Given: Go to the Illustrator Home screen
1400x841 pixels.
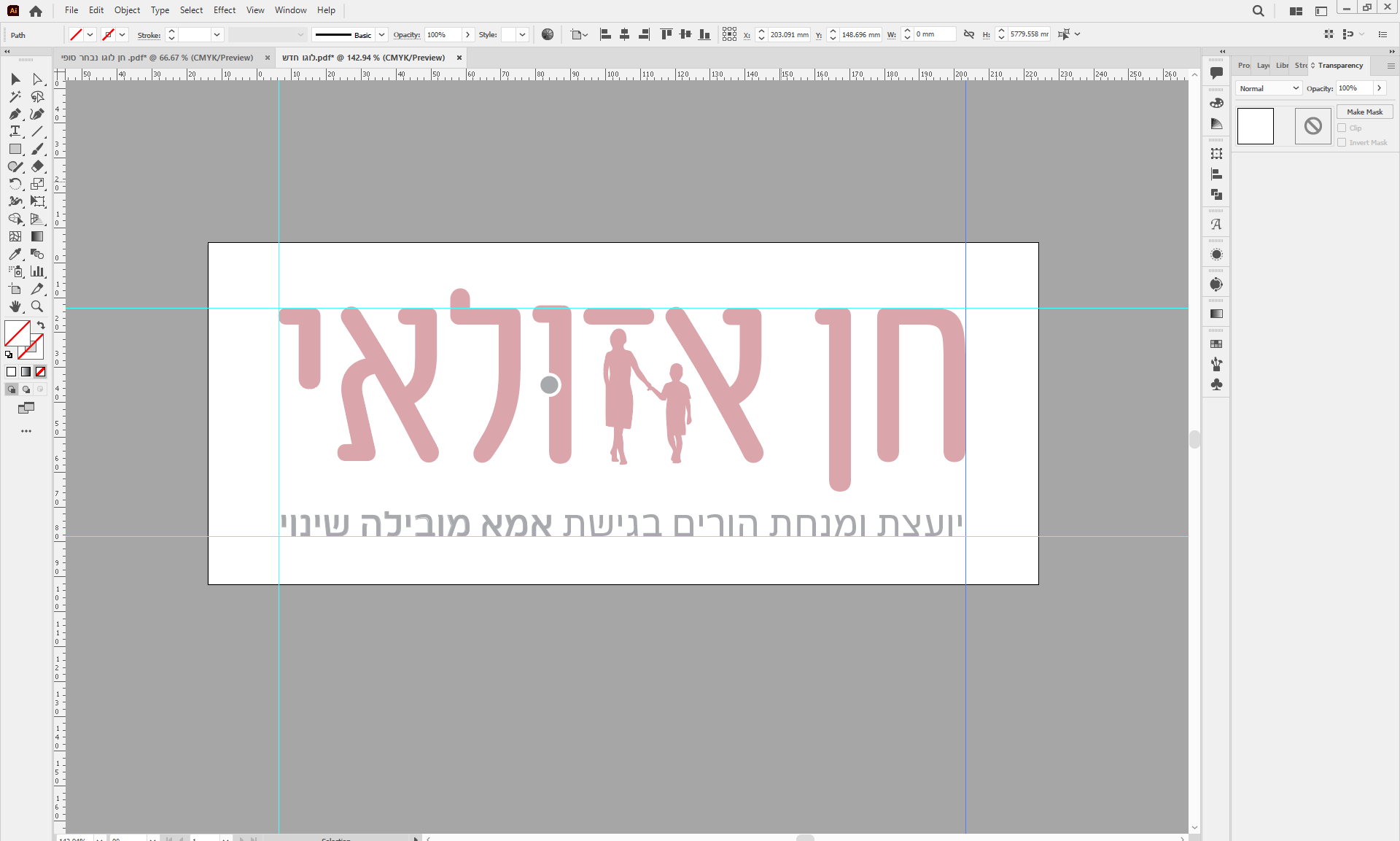Looking at the screenshot, I should pos(36,10).
